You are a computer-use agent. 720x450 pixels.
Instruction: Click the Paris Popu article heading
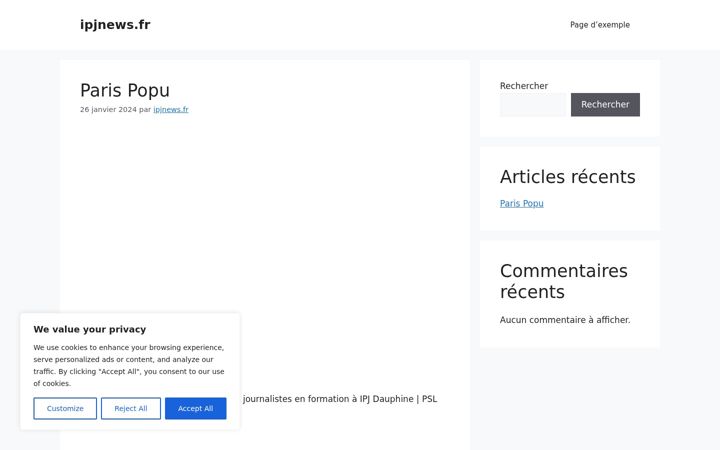(125, 90)
